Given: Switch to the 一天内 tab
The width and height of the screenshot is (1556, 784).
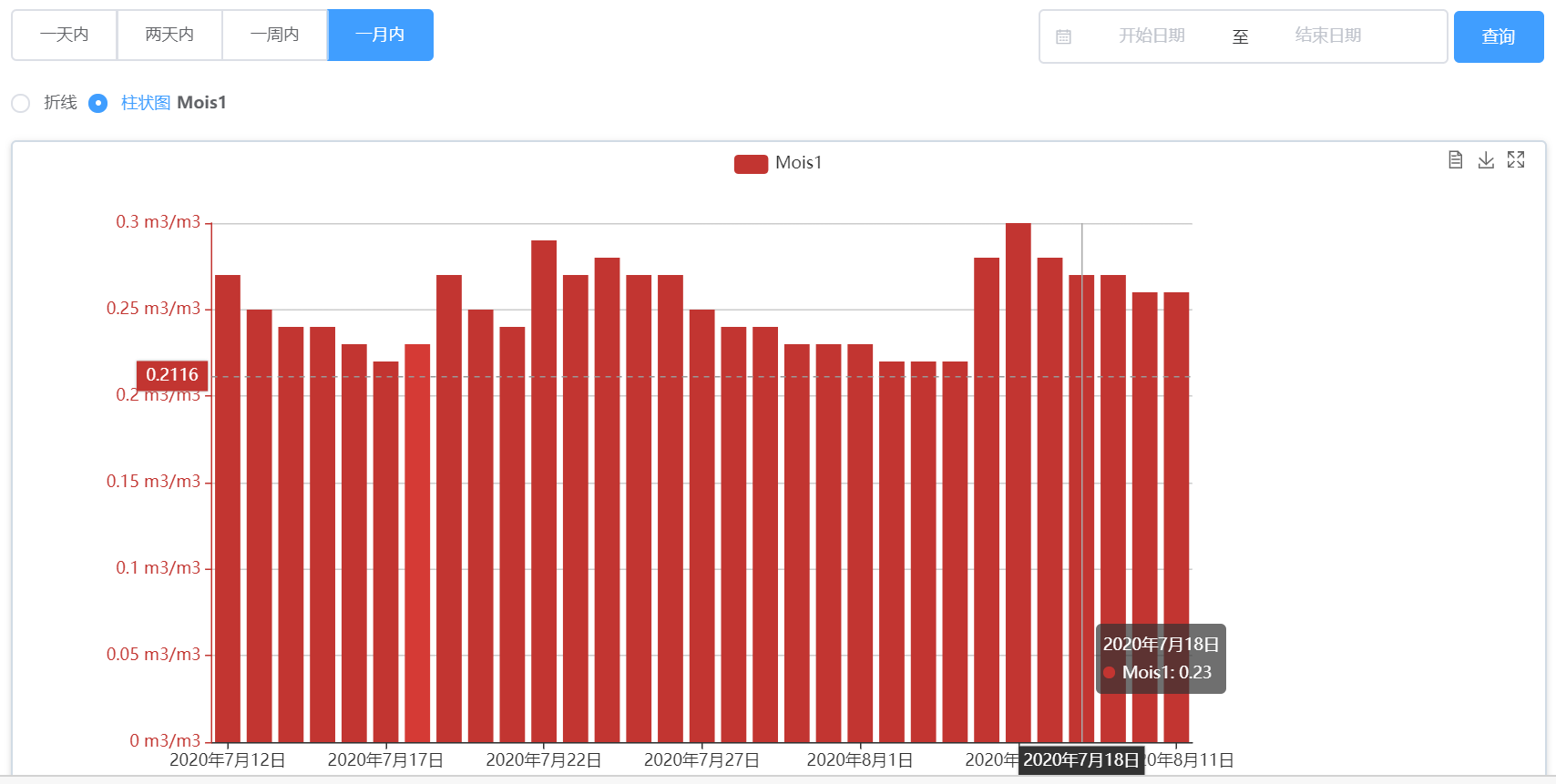Looking at the screenshot, I should pos(64,35).
